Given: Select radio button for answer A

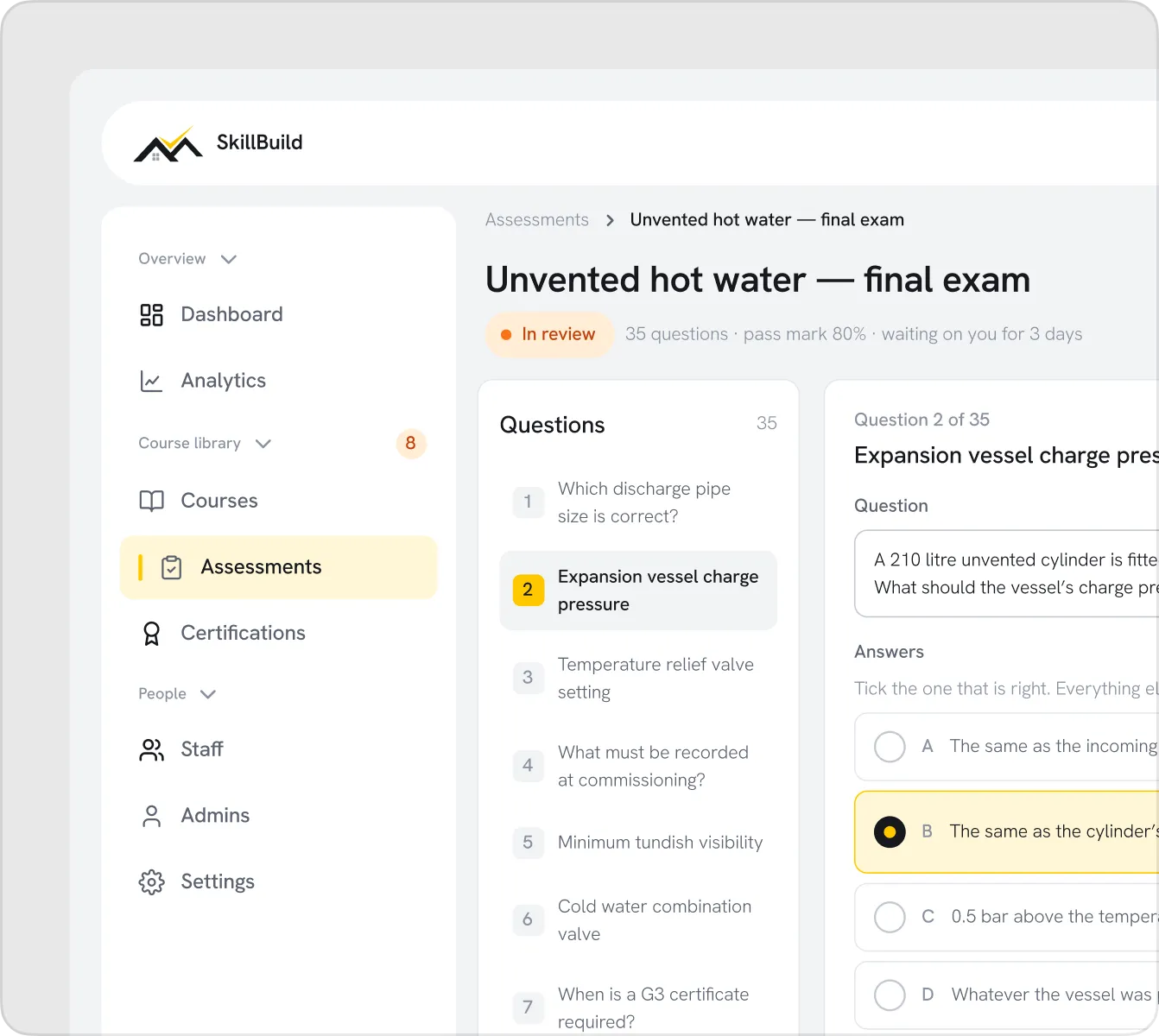Looking at the screenshot, I should [890, 747].
